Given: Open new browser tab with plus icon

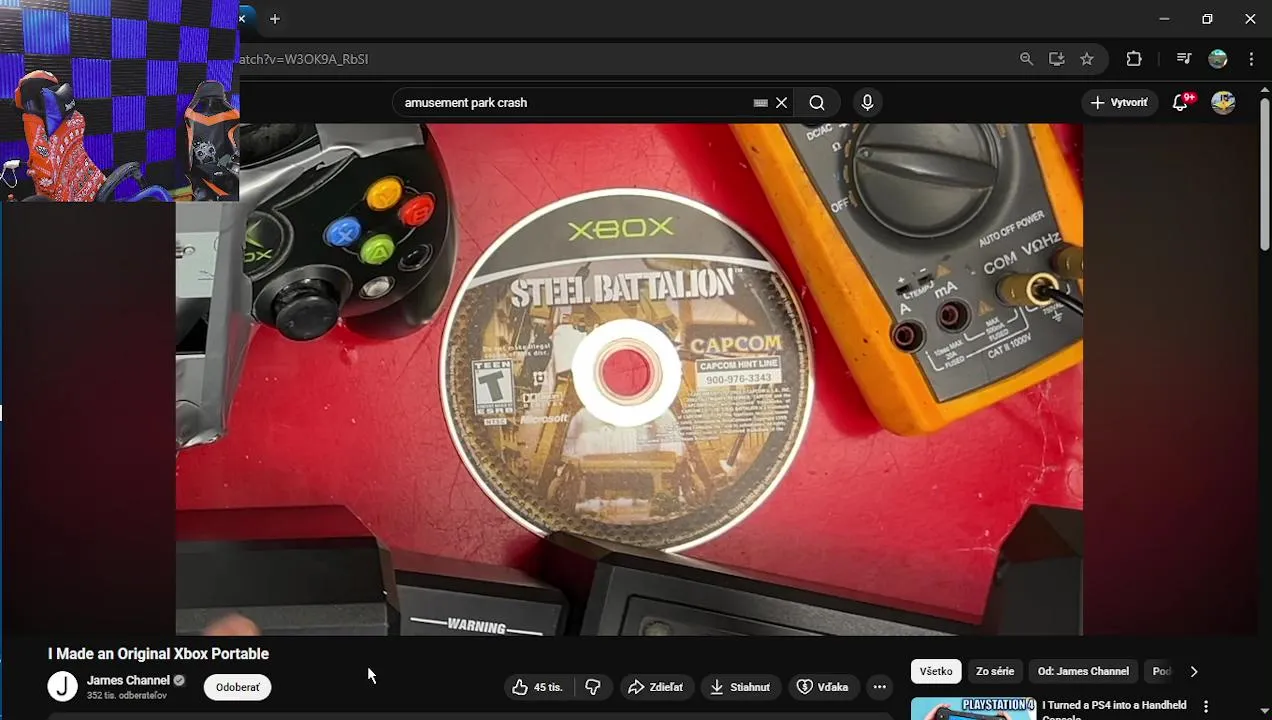Looking at the screenshot, I should (275, 19).
